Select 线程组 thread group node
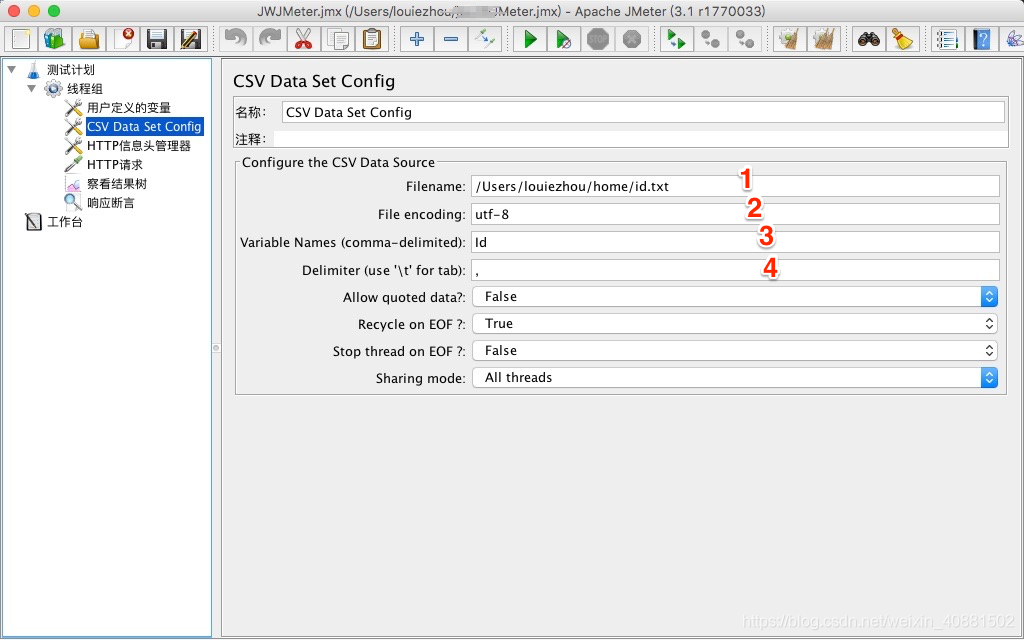 click(x=85, y=89)
